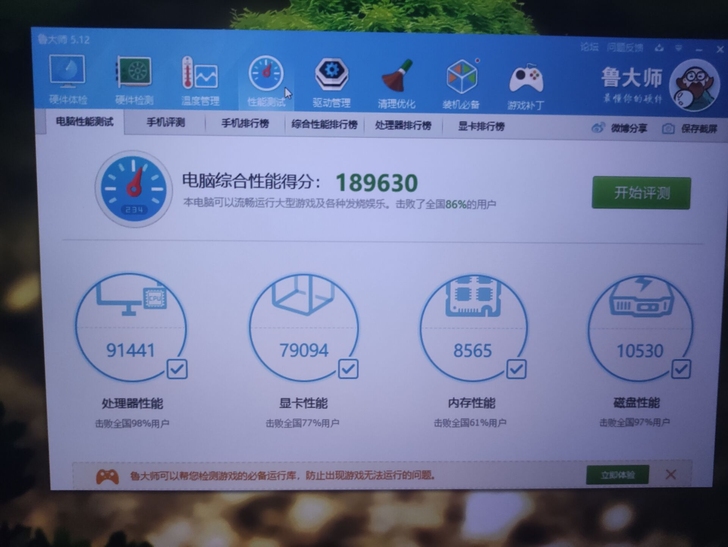
Task: Click the 微博分享 Weibo icon
Action: [x=598, y=128]
